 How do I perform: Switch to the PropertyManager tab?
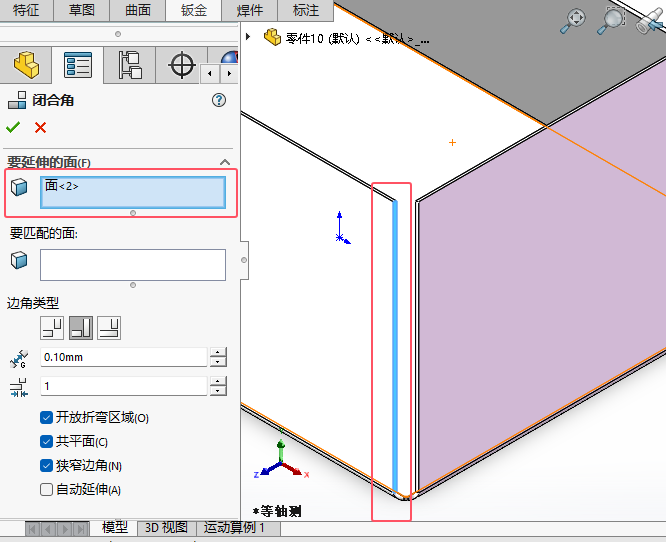(78, 65)
